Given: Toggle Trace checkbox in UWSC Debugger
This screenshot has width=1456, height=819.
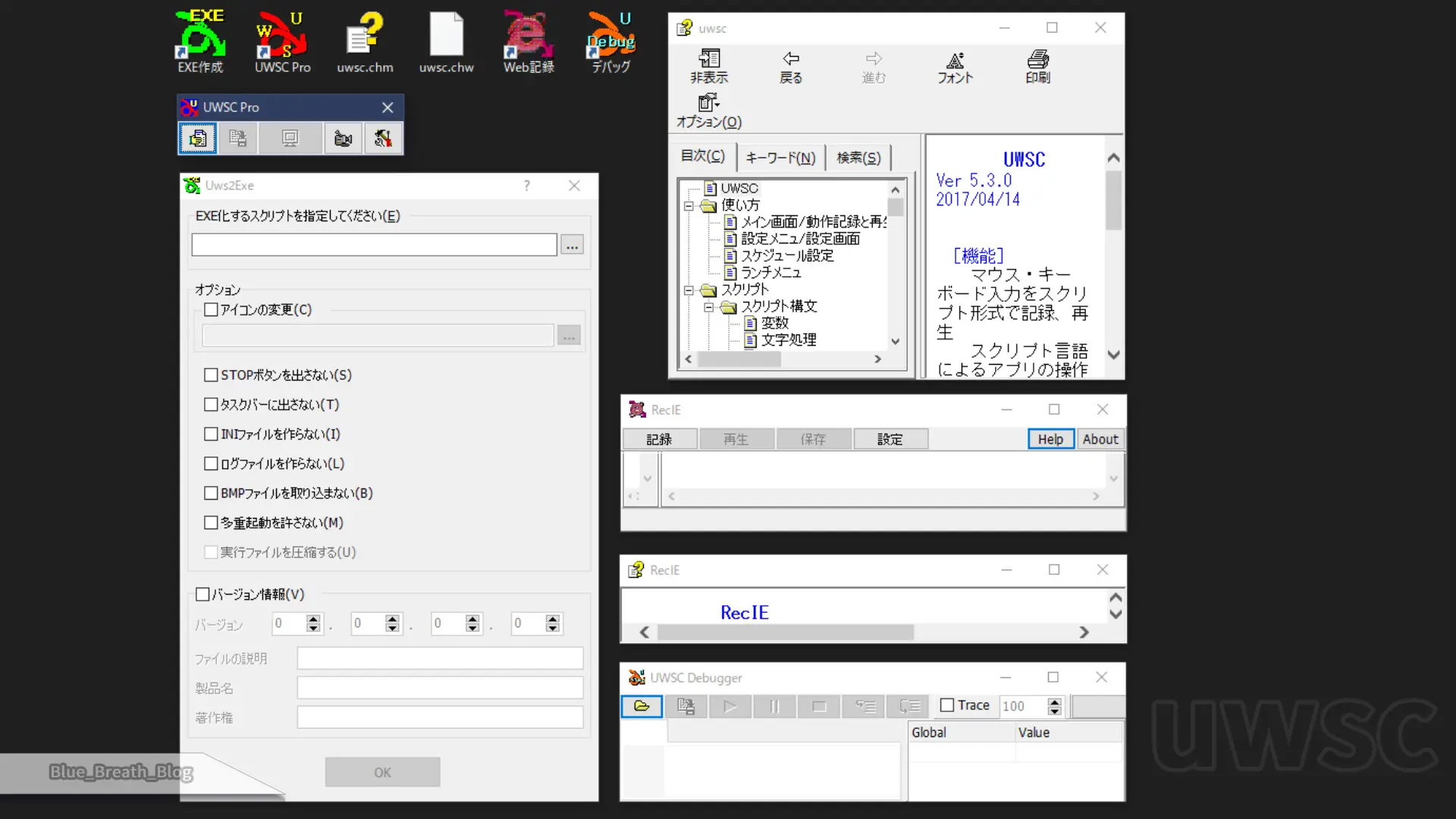Looking at the screenshot, I should pyautogui.click(x=947, y=705).
